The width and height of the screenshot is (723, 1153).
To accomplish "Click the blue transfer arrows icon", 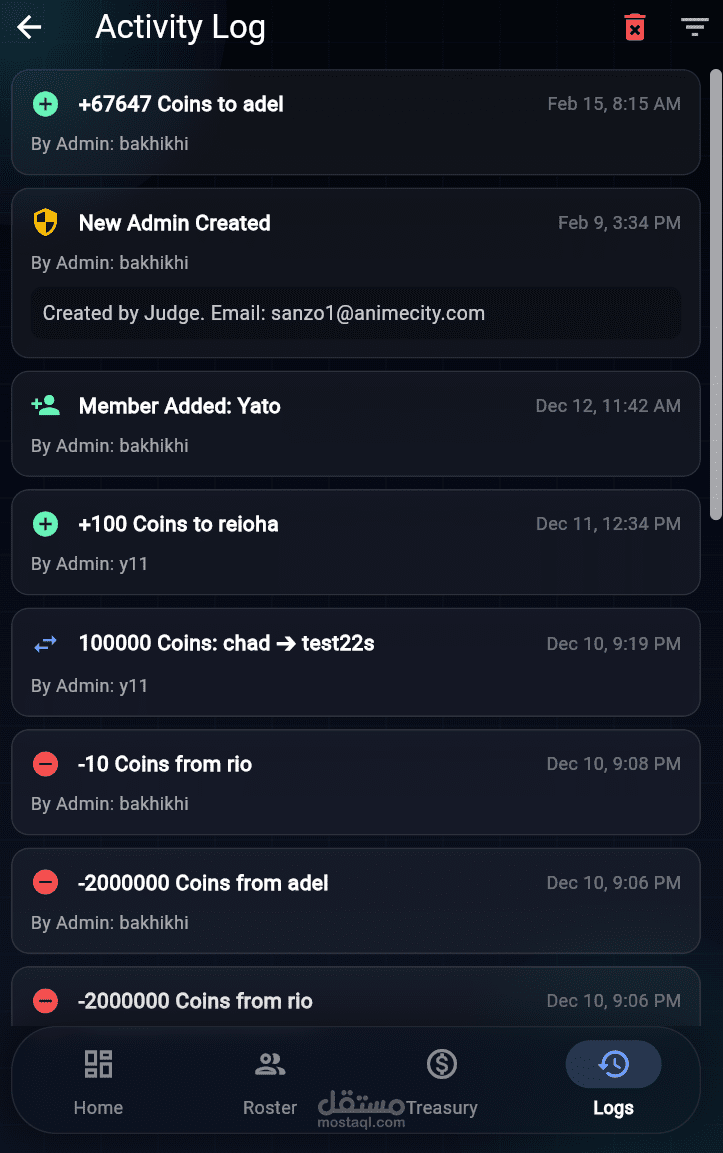I will point(45,644).
